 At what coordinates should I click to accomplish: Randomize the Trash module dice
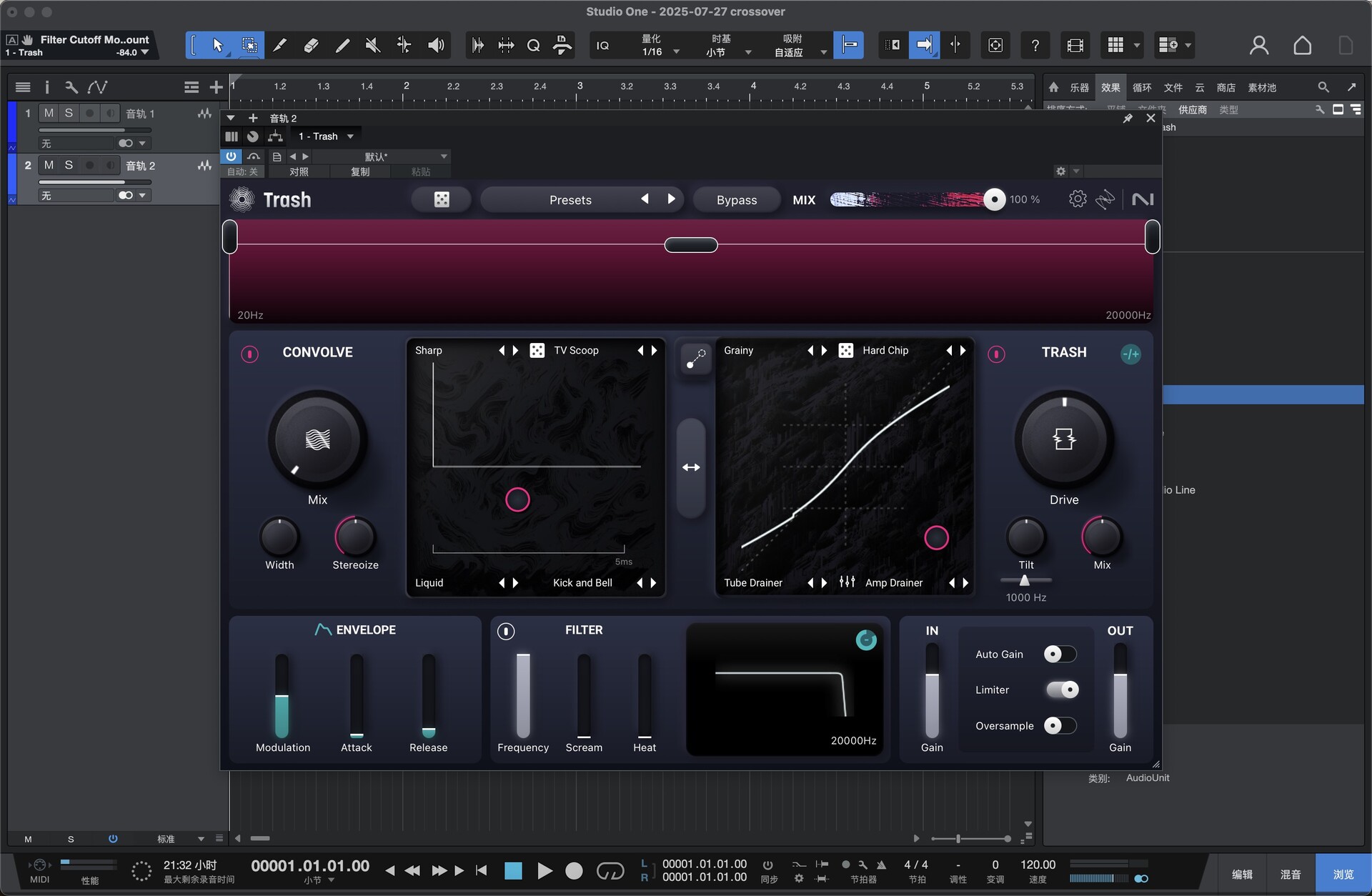tap(845, 350)
